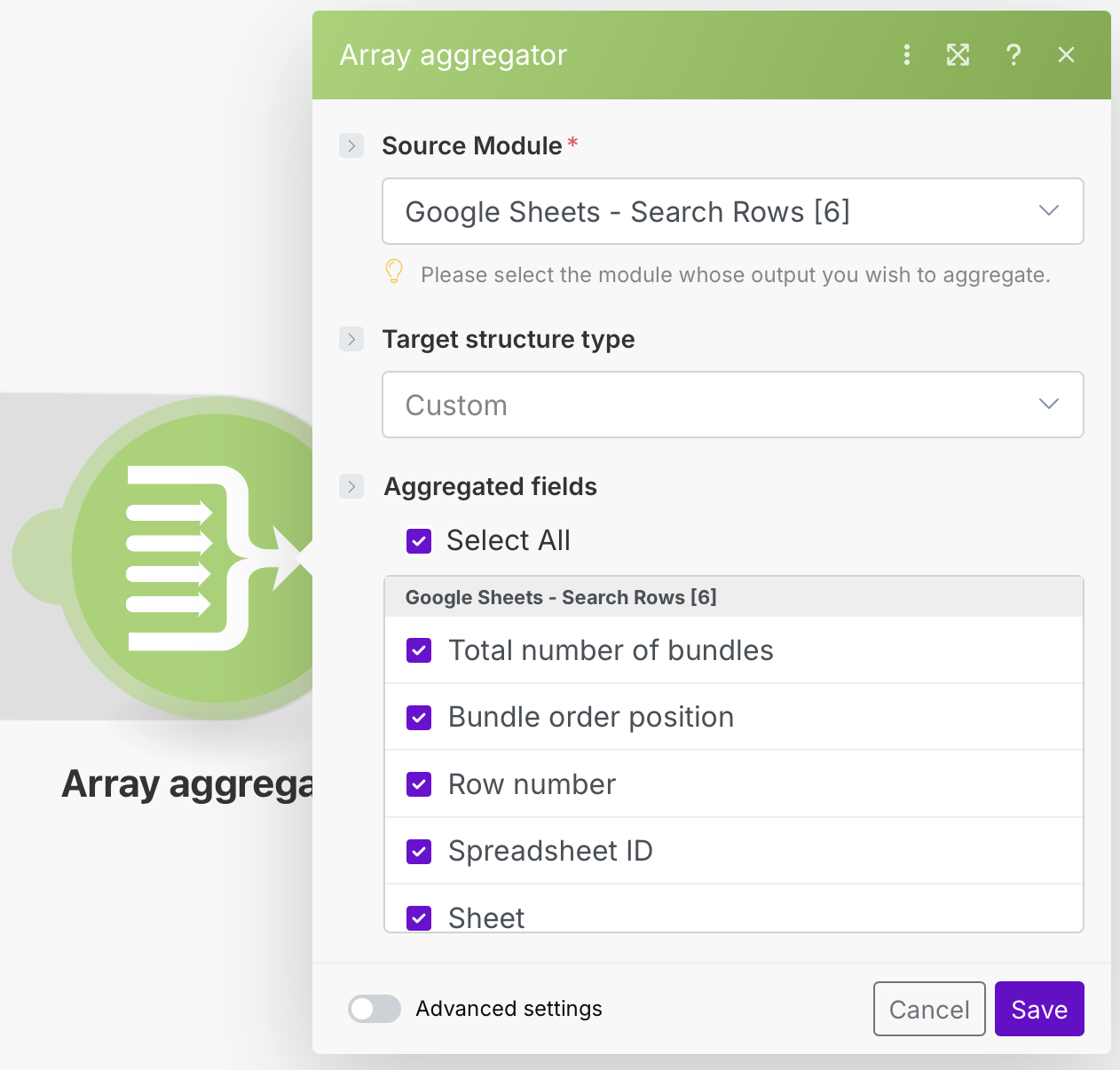Uncheck the Sheet field checkbox

coord(419,917)
